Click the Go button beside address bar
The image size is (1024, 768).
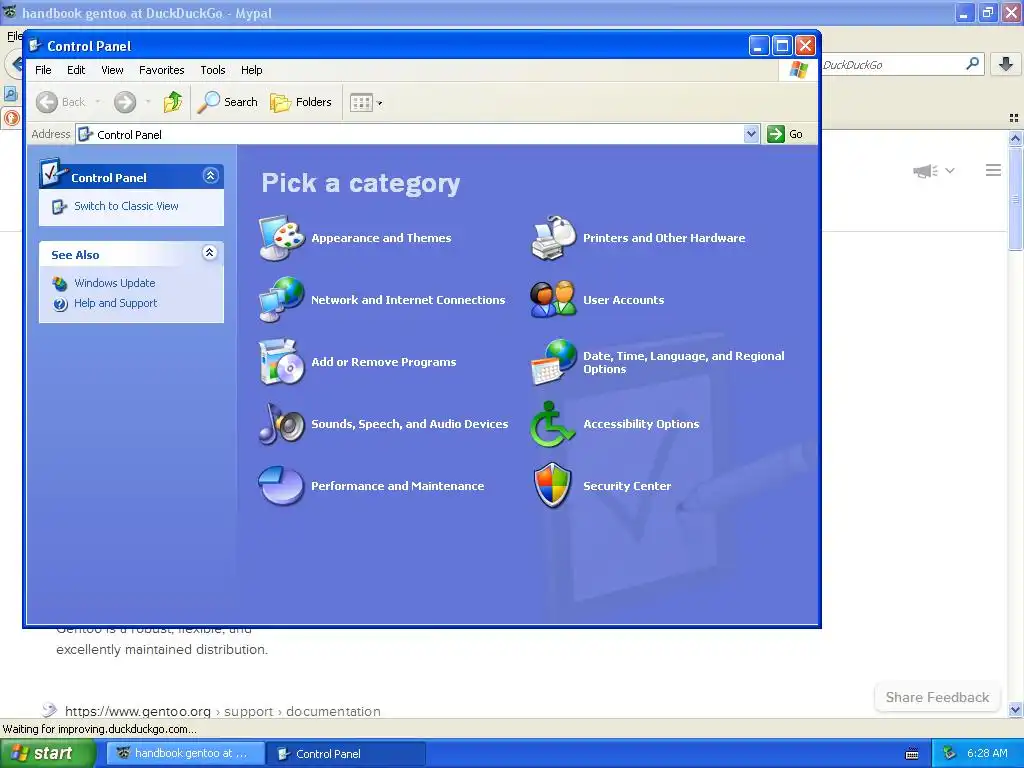click(x=786, y=134)
